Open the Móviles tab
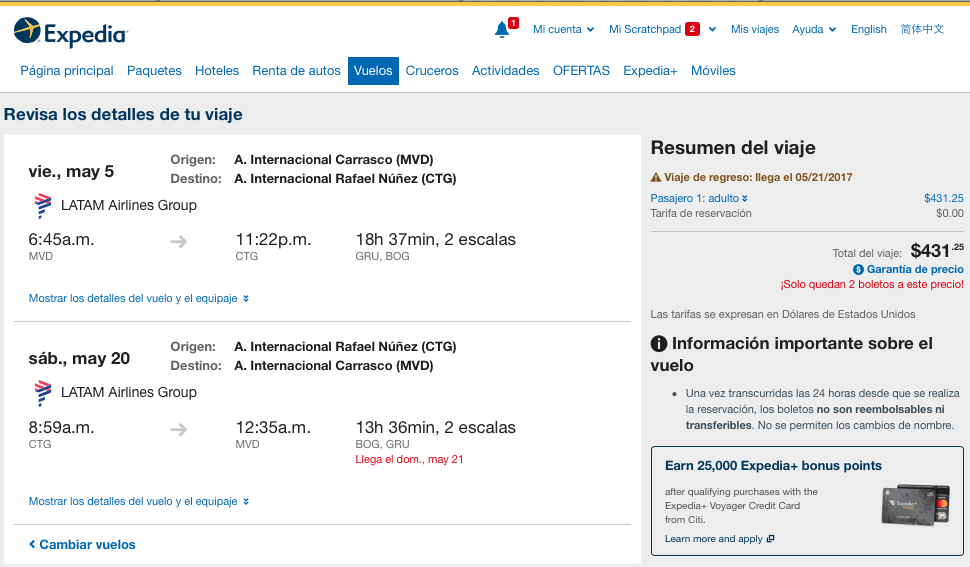This screenshot has width=970, height=567. click(713, 70)
